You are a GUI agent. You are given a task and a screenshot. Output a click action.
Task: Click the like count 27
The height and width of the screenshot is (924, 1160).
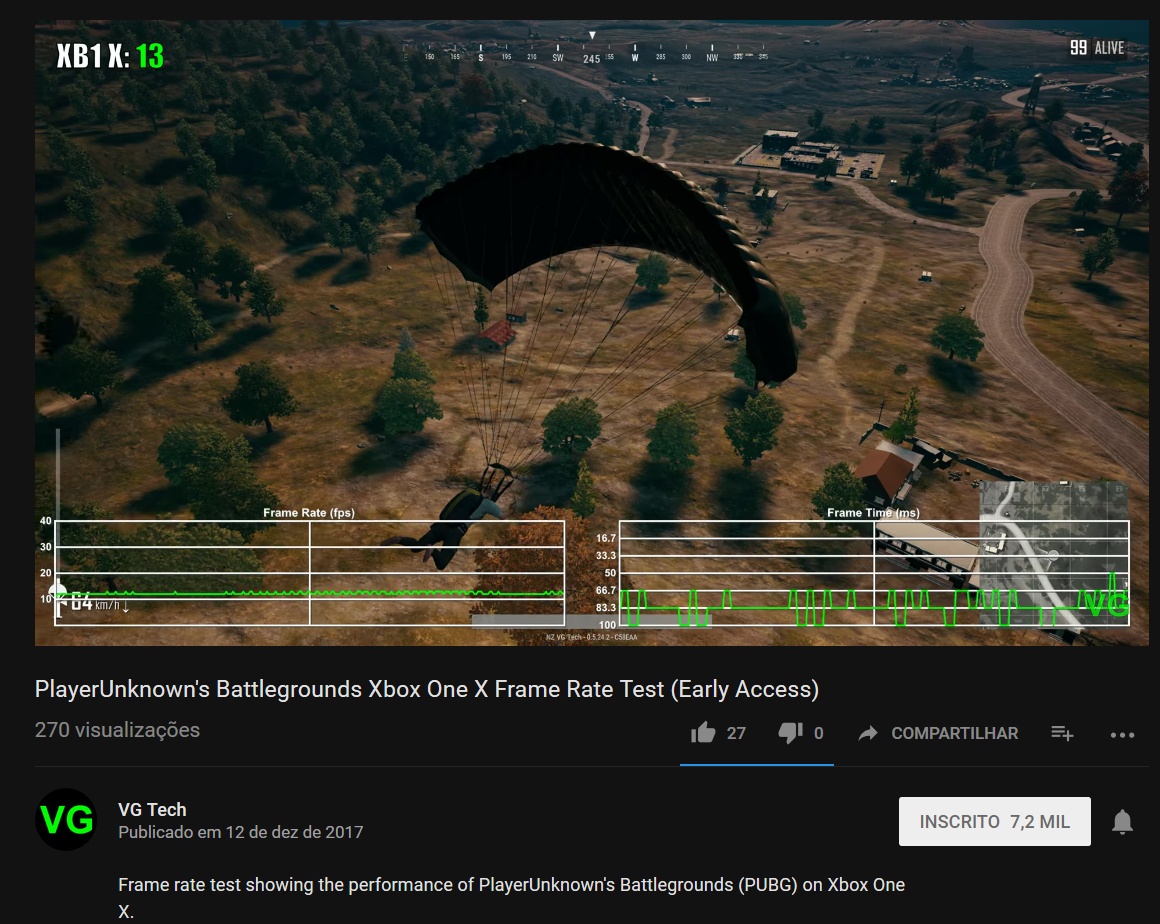point(736,733)
